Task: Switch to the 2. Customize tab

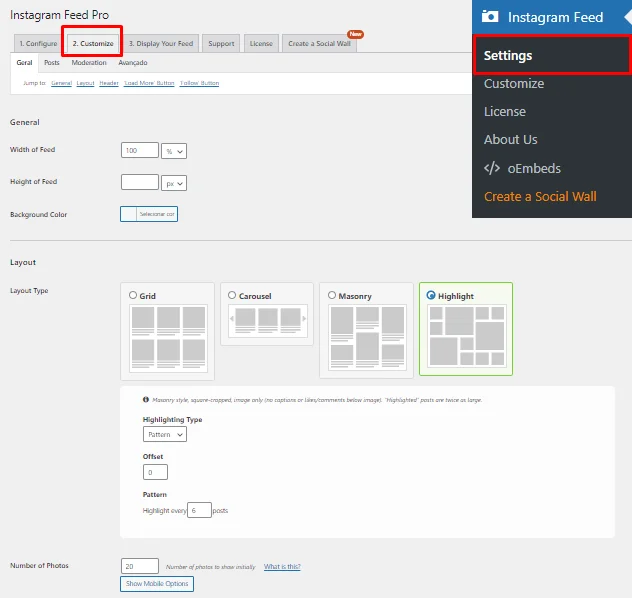Action: pyautogui.click(x=93, y=43)
